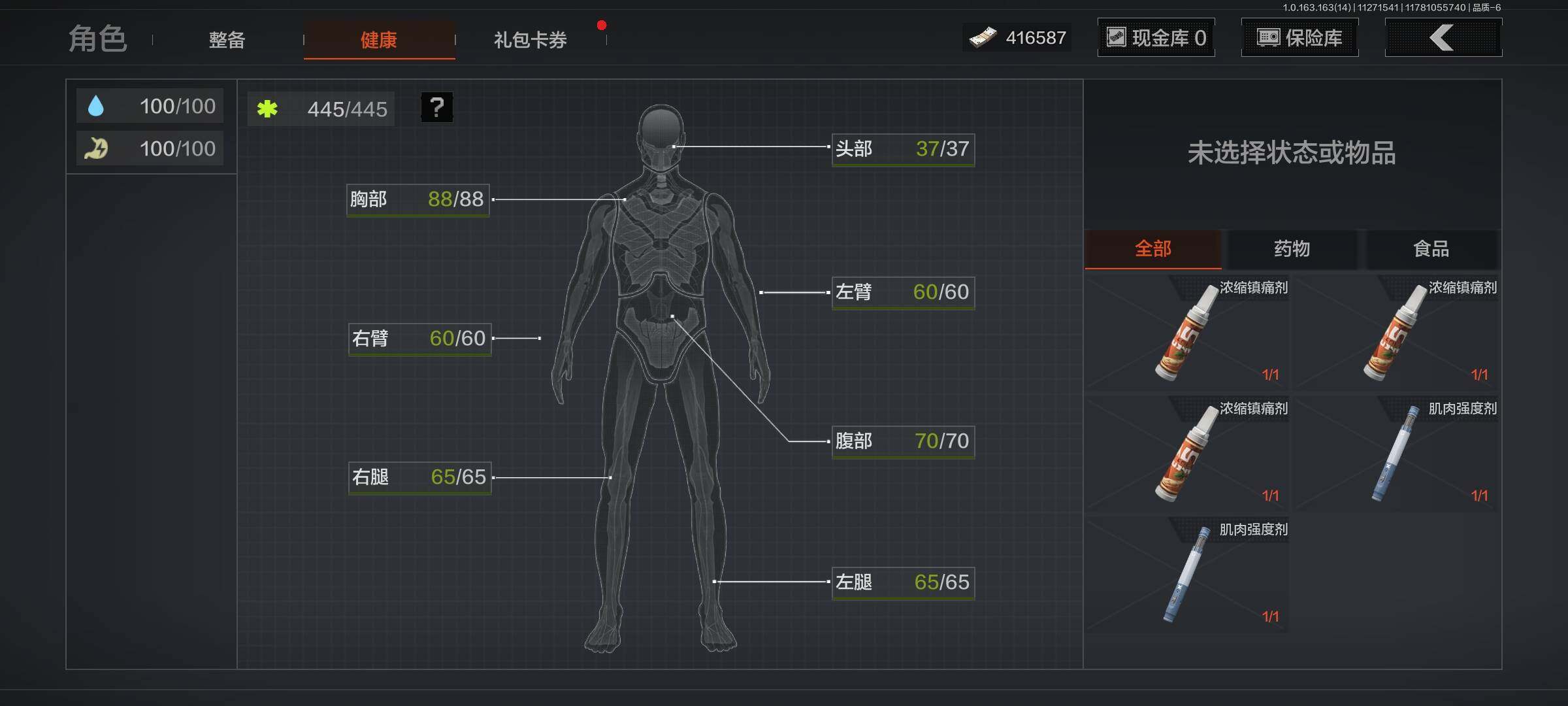Filter items by 药物 medicine
The image size is (1568, 706).
pos(1292,249)
